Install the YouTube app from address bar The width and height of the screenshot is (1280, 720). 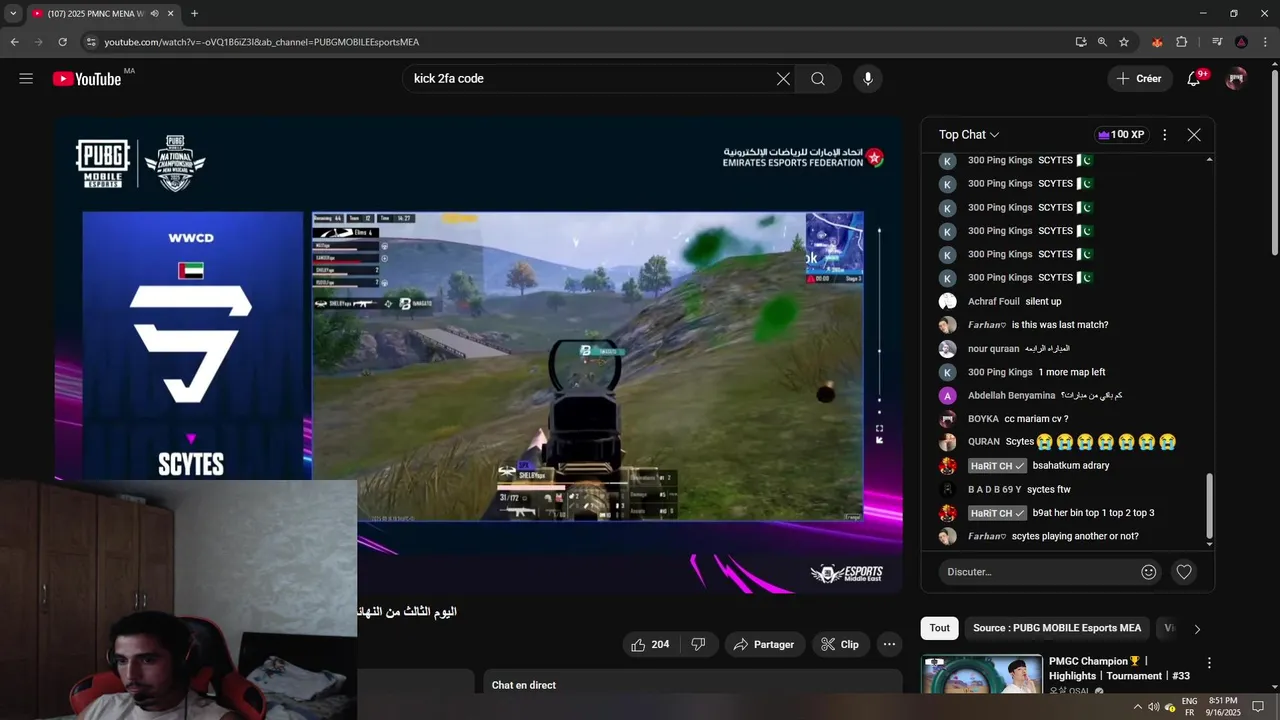pyautogui.click(x=1081, y=42)
